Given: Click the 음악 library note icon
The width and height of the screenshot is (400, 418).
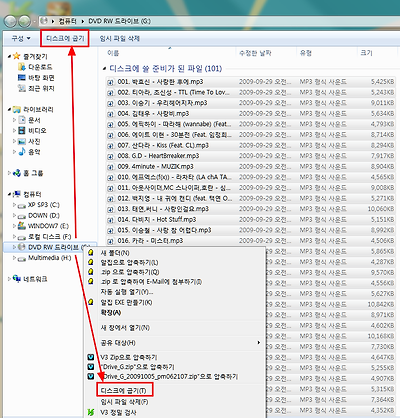Looking at the screenshot, I should click(22, 152).
